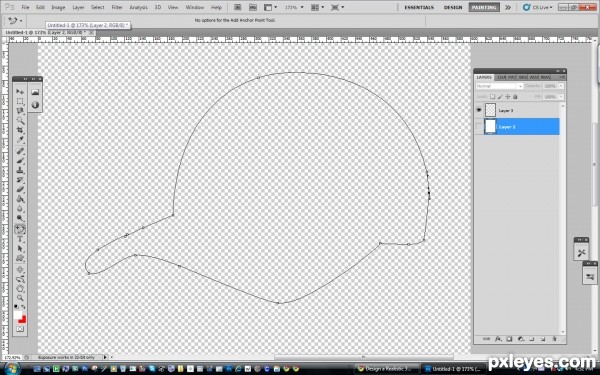Image resolution: width=600 pixels, height=375 pixels.
Task: Switch to the MAS panel tab
Action: point(545,77)
